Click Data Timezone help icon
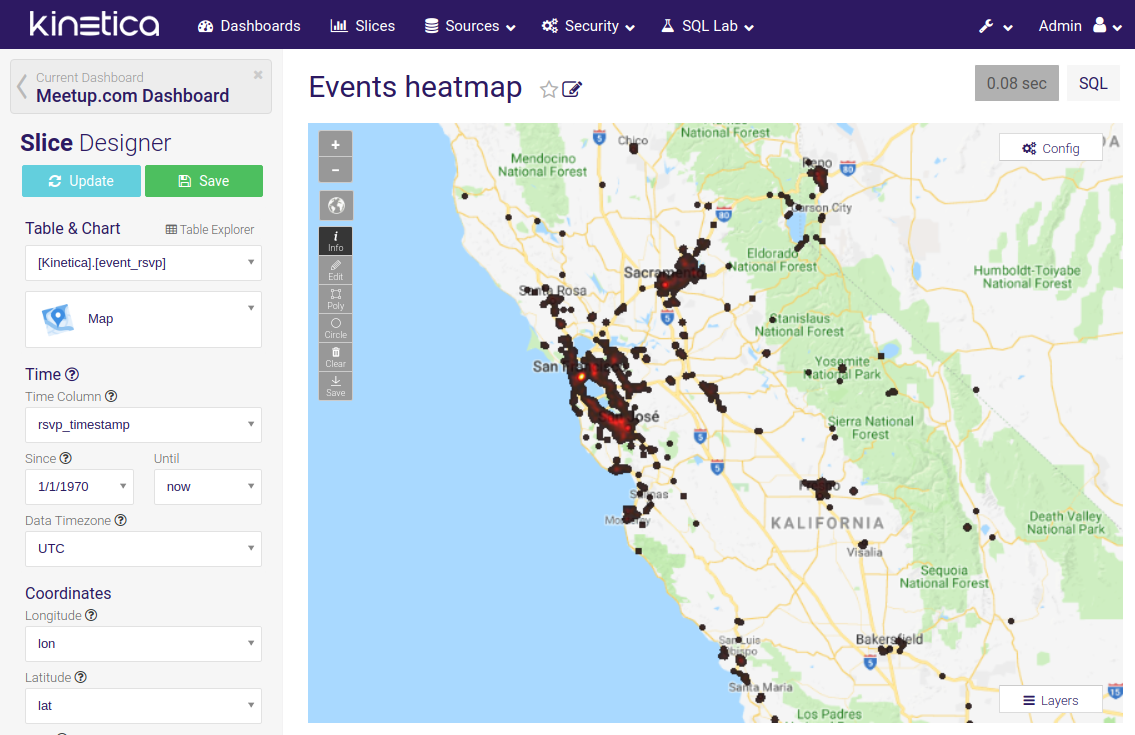 point(121,520)
